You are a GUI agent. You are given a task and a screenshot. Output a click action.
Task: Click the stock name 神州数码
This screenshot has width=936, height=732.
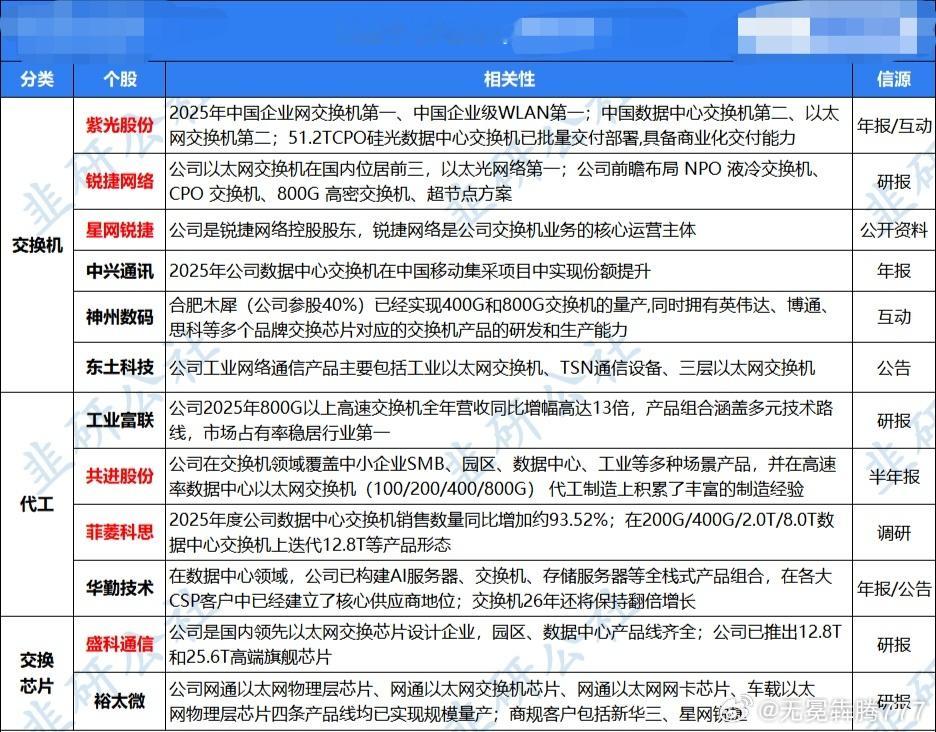click(x=119, y=317)
